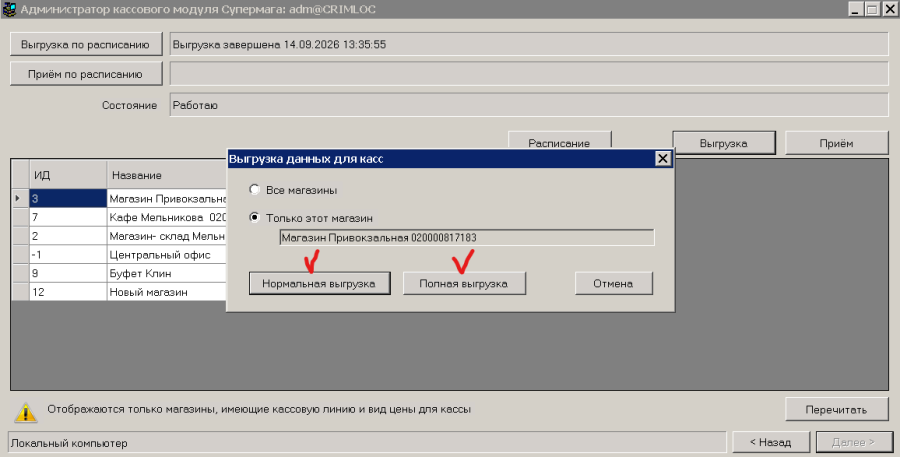Select the Все магазины radio button
This screenshot has height=457, width=900.
(254, 189)
